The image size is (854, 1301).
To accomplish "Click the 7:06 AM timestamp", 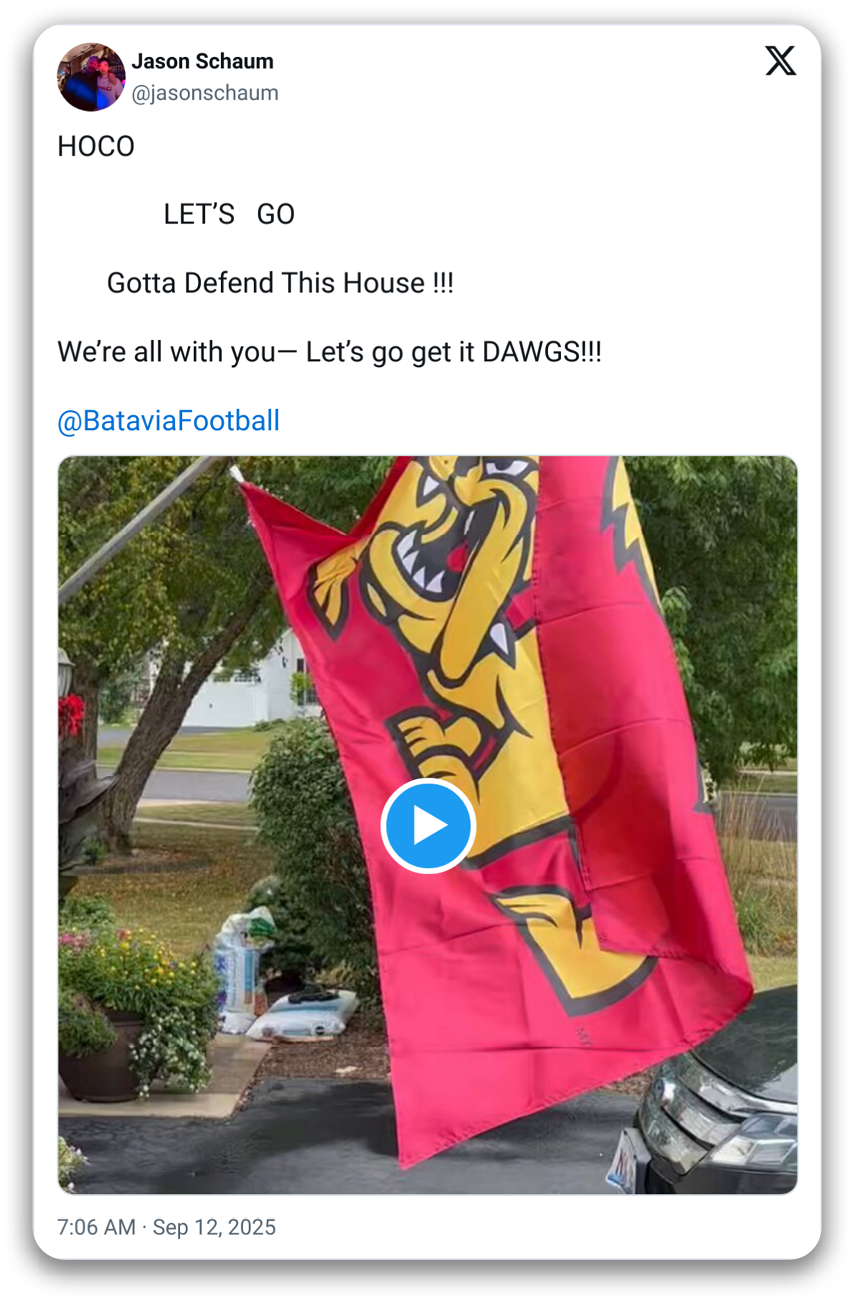I will point(96,1227).
